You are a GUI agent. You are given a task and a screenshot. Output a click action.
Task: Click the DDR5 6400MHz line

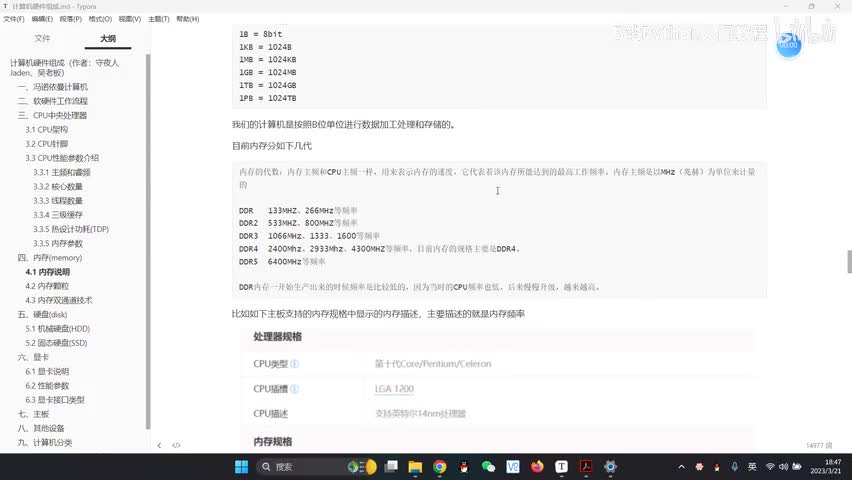click(x=282, y=261)
